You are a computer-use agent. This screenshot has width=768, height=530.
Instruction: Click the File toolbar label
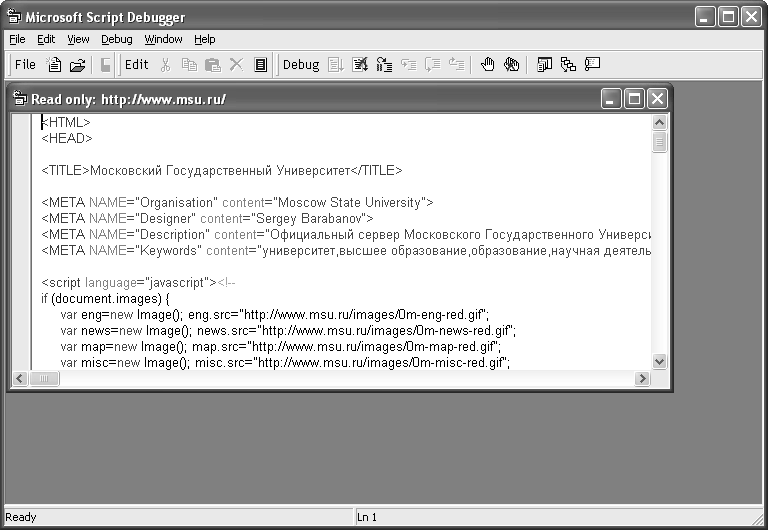click(25, 65)
